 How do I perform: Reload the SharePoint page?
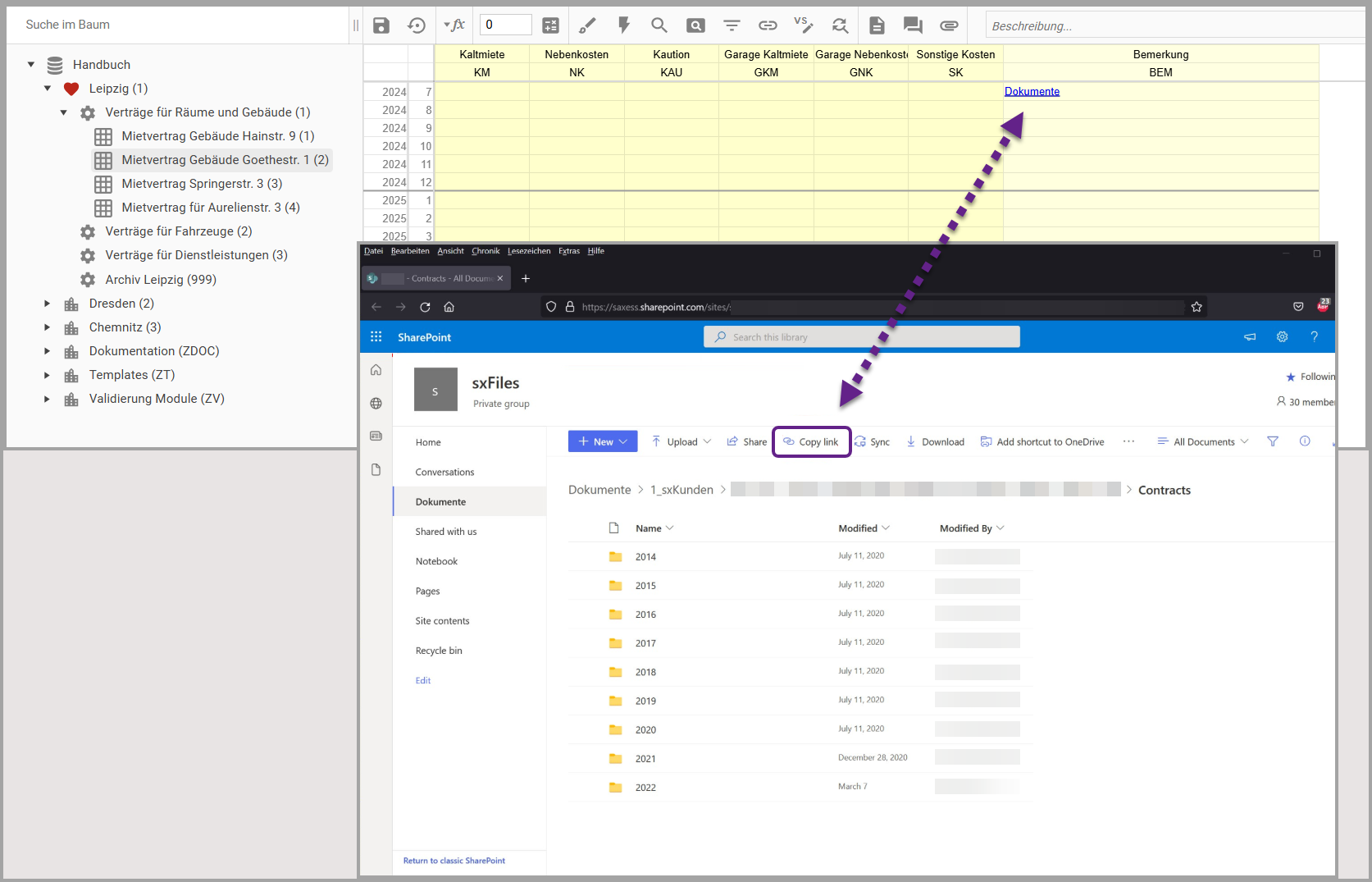coord(425,307)
